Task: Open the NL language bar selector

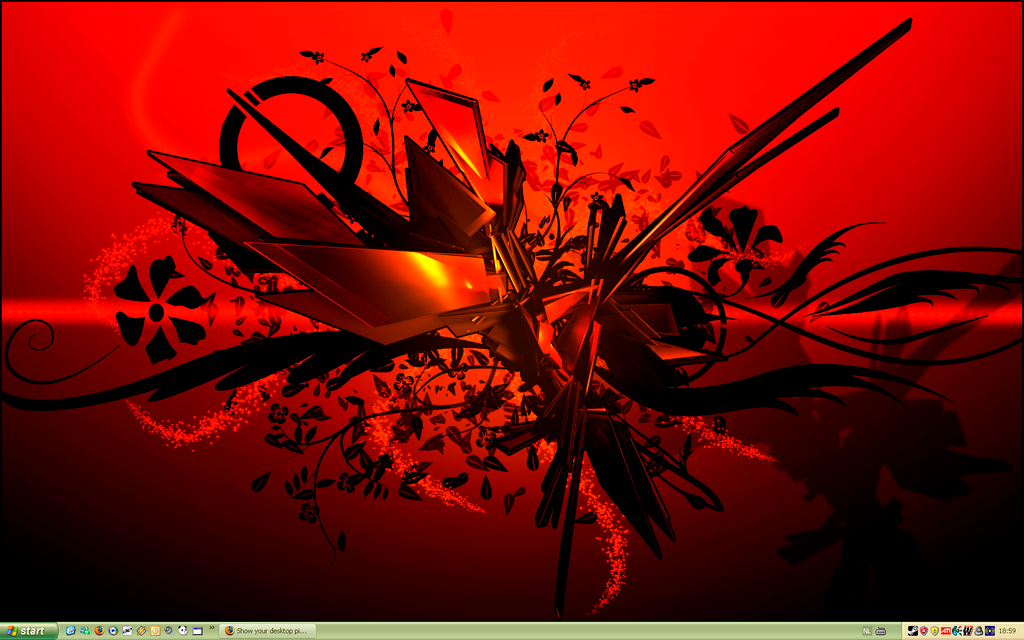Action: click(x=867, y=631)
